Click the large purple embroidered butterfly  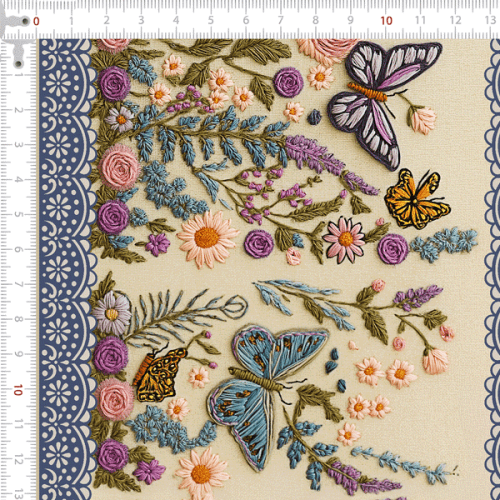click(383, 103)
